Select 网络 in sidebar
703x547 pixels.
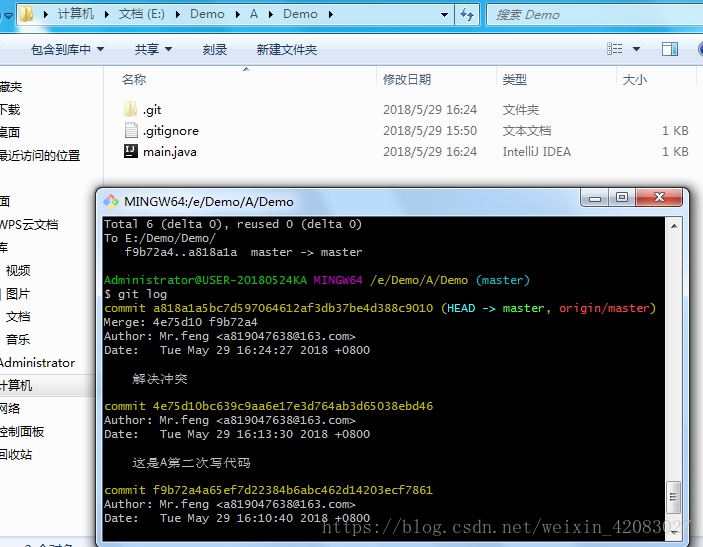[10, 408]
